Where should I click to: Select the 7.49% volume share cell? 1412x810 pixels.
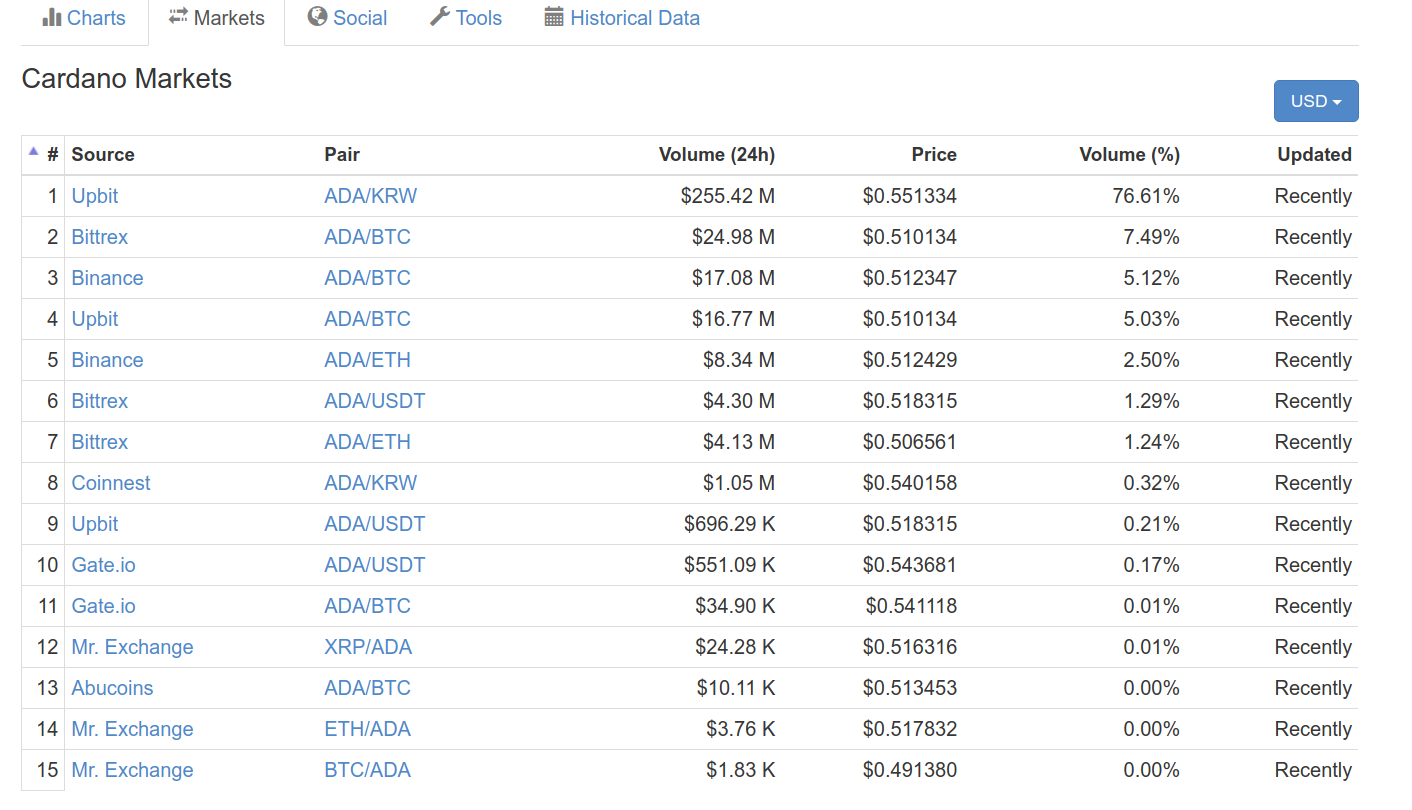pyautogui.click(x=1151, y=237)
